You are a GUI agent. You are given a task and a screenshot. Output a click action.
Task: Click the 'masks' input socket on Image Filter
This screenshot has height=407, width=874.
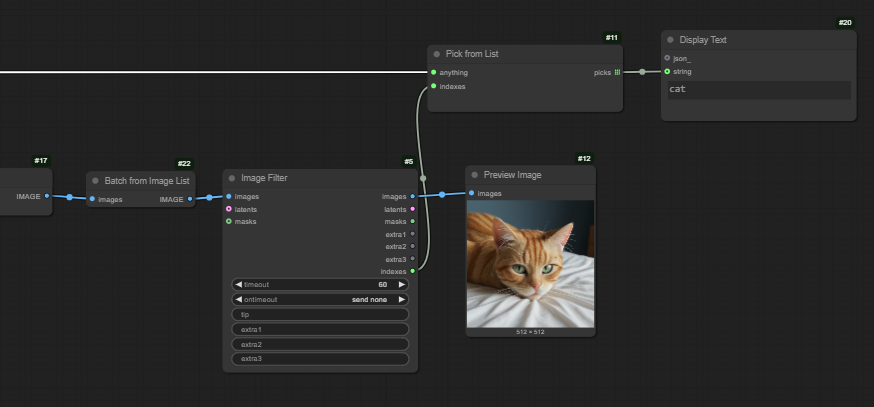pyautogui.click(x=229, y=221)
